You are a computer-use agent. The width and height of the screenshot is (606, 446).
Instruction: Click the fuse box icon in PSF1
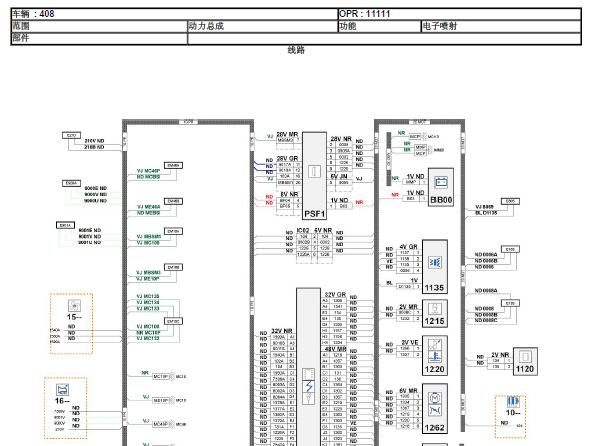point(314,171)
